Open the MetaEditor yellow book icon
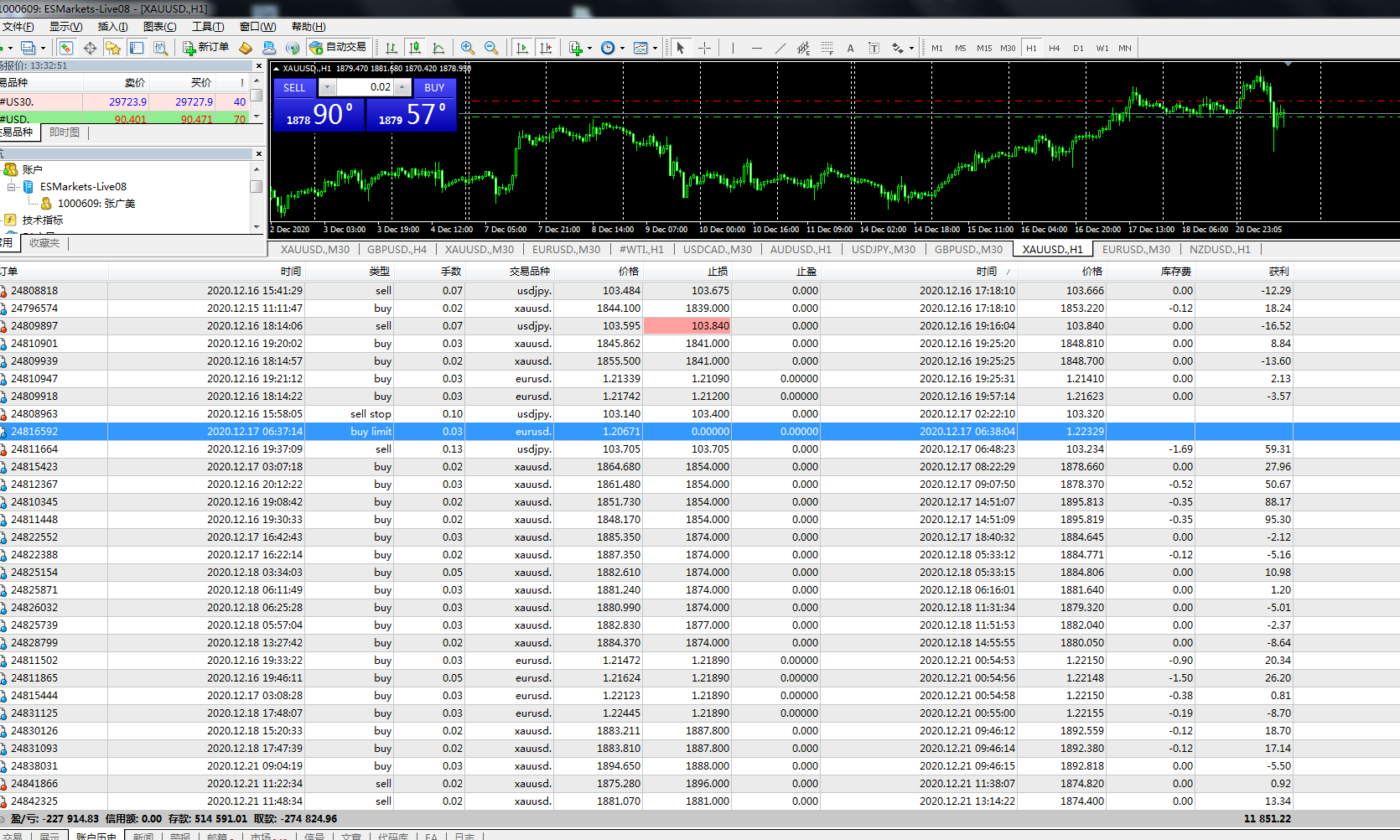The width and height of the screenshot is (1400, 840). (246, 48)
